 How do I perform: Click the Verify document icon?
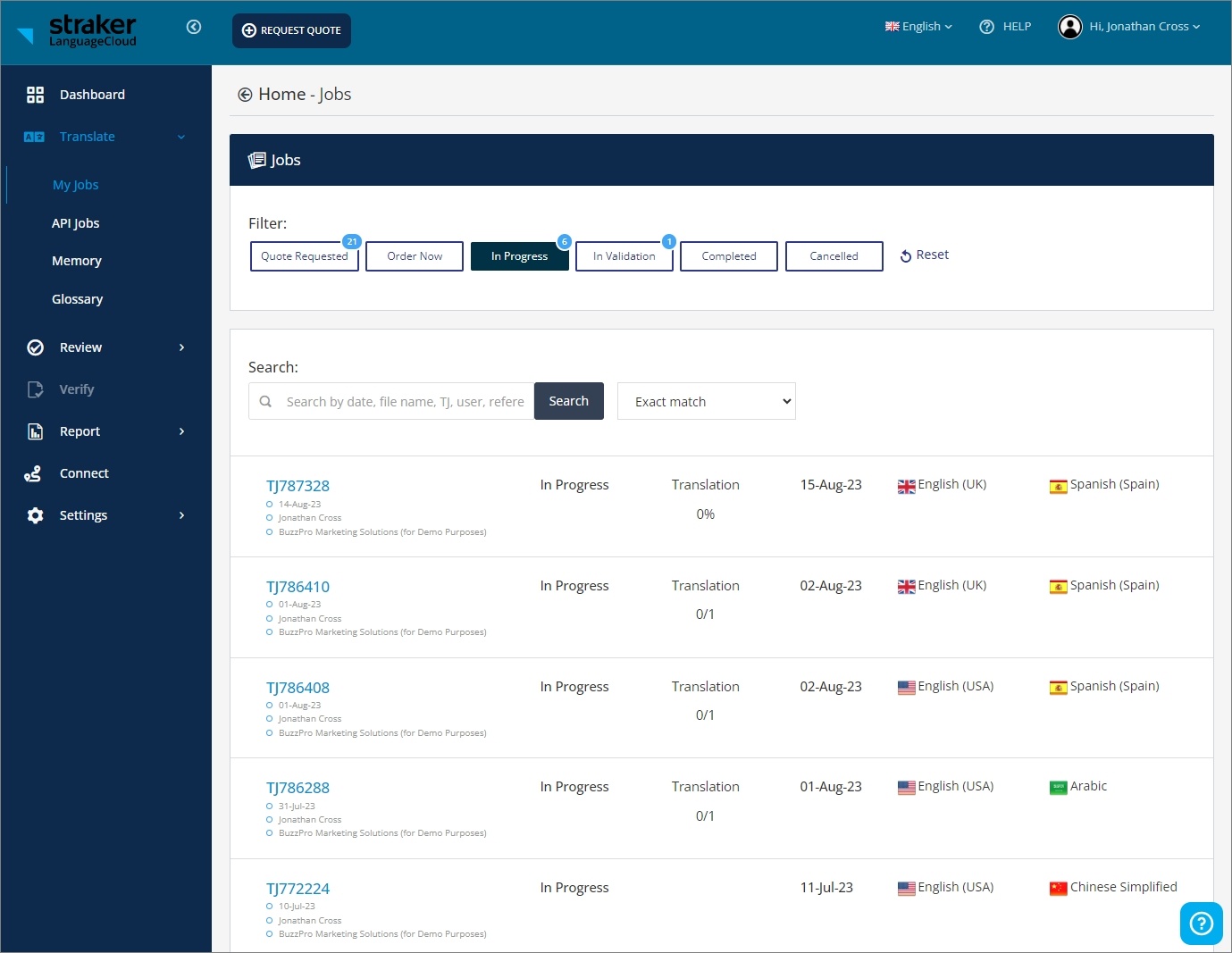tap(35, 389)
